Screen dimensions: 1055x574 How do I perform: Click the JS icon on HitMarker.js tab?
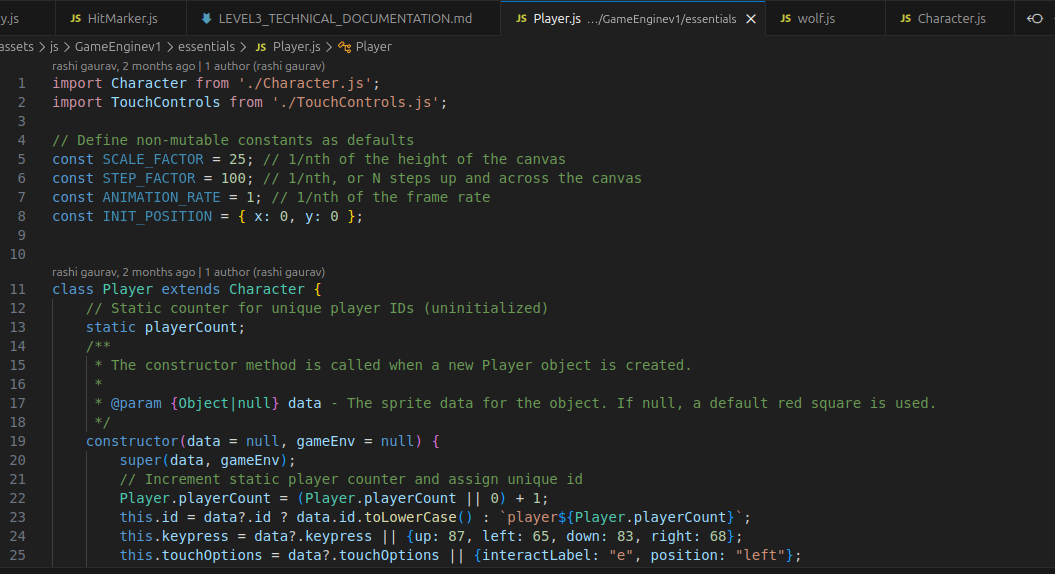[76, 19]
